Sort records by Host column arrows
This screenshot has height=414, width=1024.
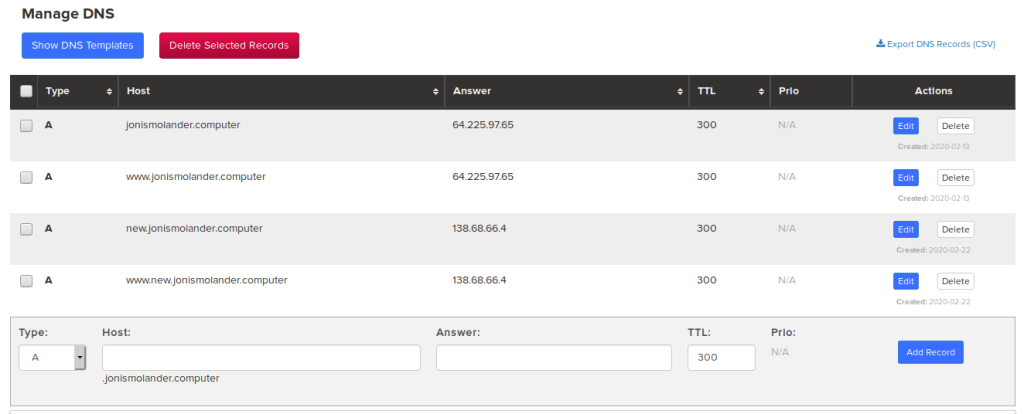click(436, 91)
